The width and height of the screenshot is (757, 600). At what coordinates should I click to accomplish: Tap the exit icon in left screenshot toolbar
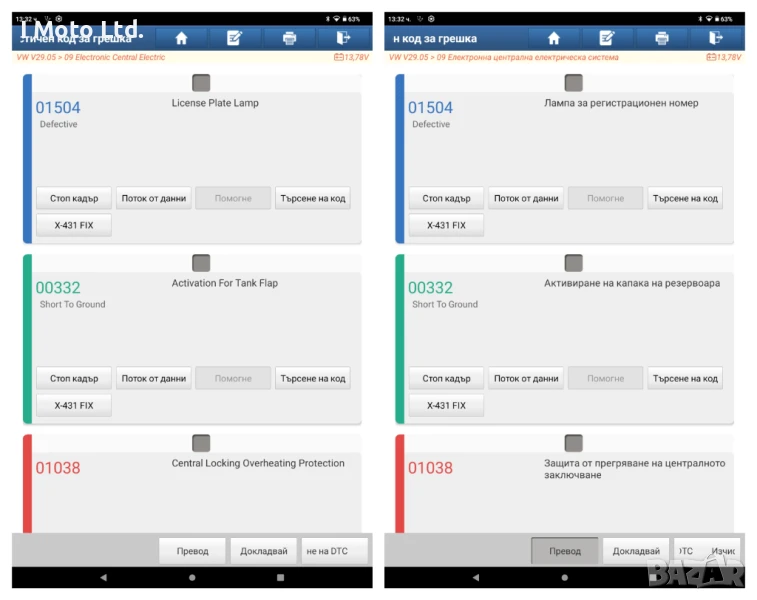pos(343,38)
